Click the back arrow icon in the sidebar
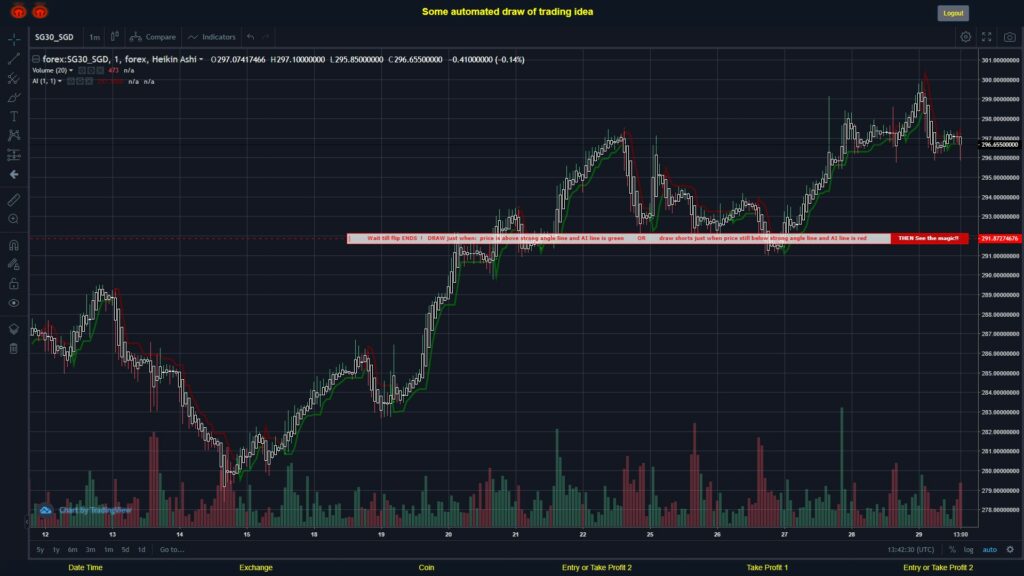This screenshot has width=1024, height=576. coord(14,174)
